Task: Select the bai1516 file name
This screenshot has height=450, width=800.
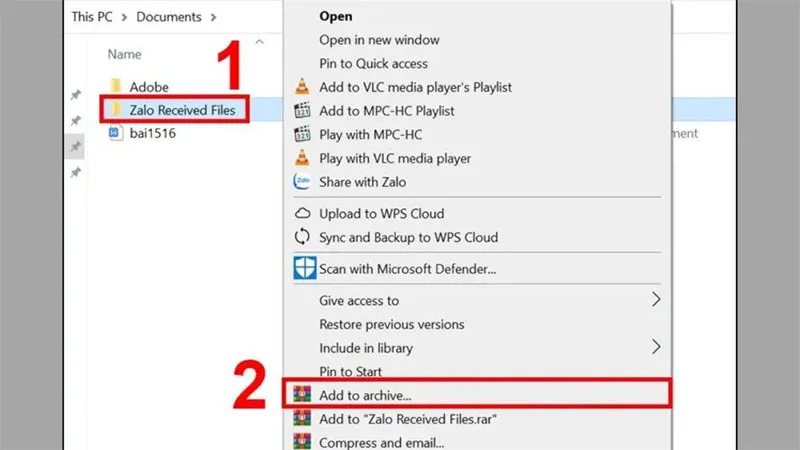Action: [153, 133]
